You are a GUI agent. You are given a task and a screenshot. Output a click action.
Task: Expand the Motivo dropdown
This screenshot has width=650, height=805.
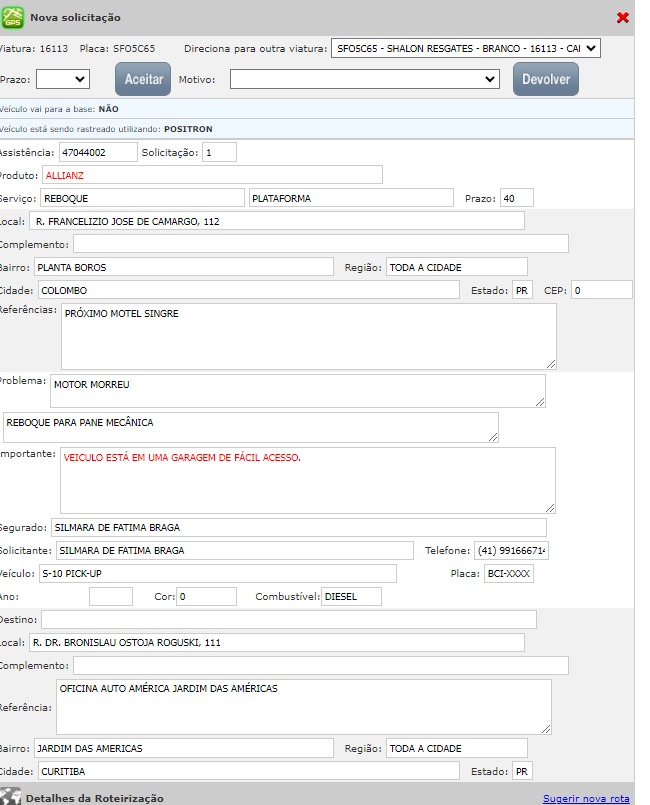[365, 79]
